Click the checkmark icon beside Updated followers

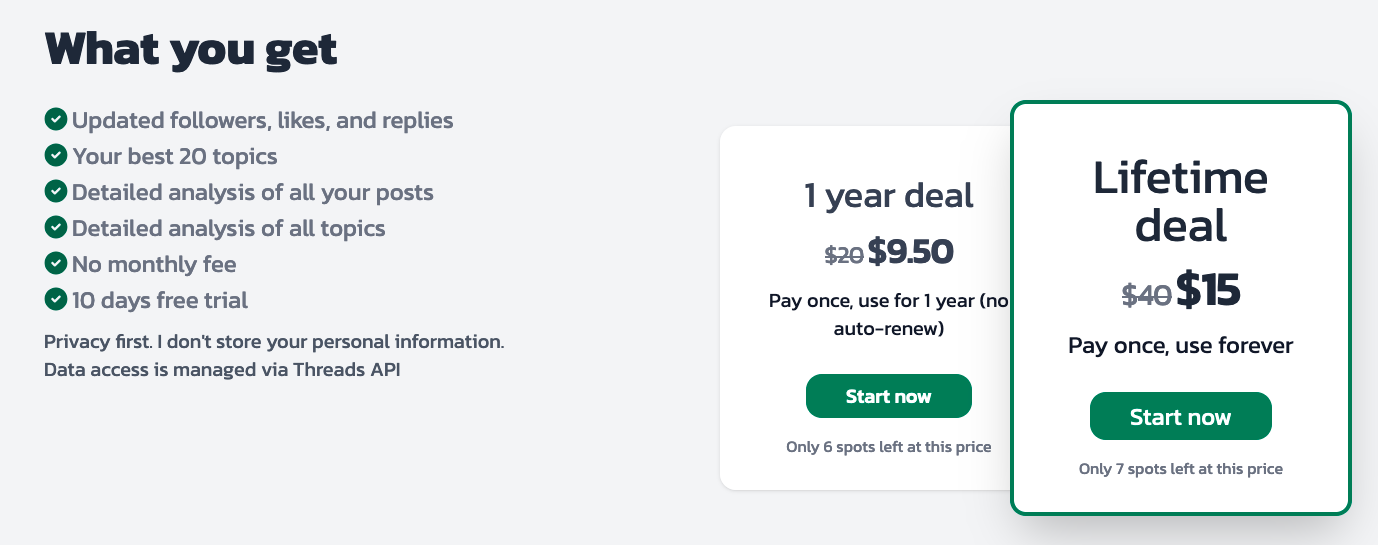coord(56,120)
